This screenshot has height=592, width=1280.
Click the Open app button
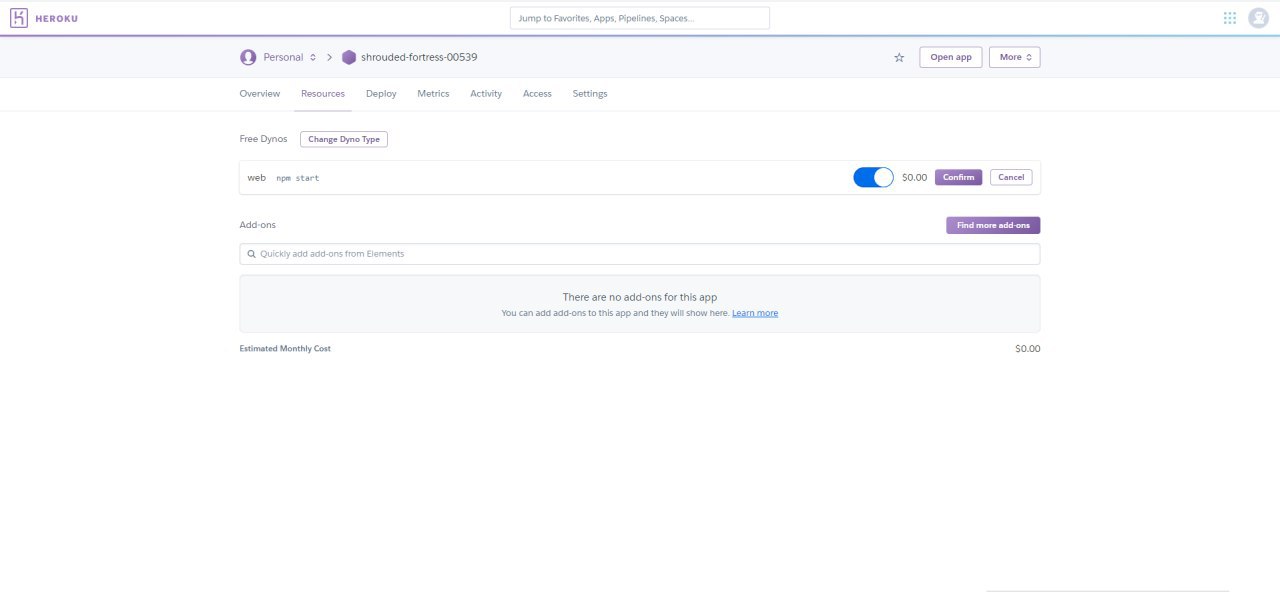coord(951,57)
